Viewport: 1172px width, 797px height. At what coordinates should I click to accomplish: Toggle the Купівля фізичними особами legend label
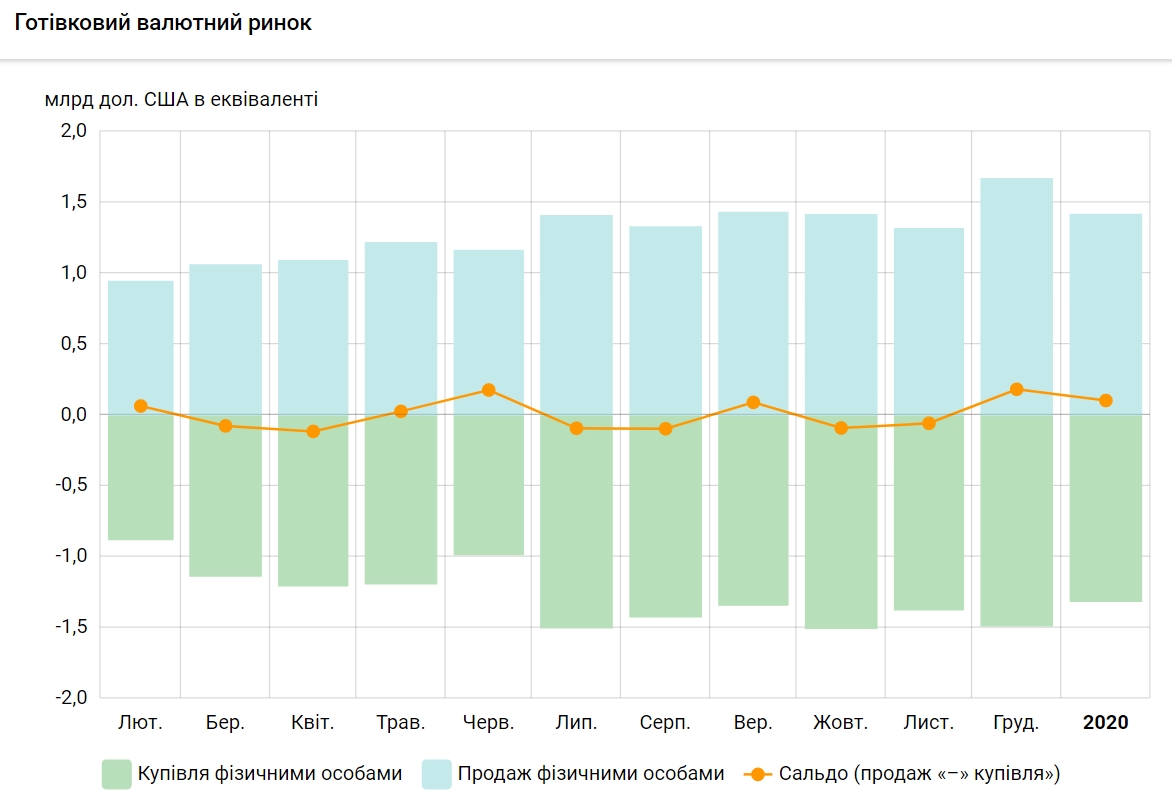coord(270,774)
